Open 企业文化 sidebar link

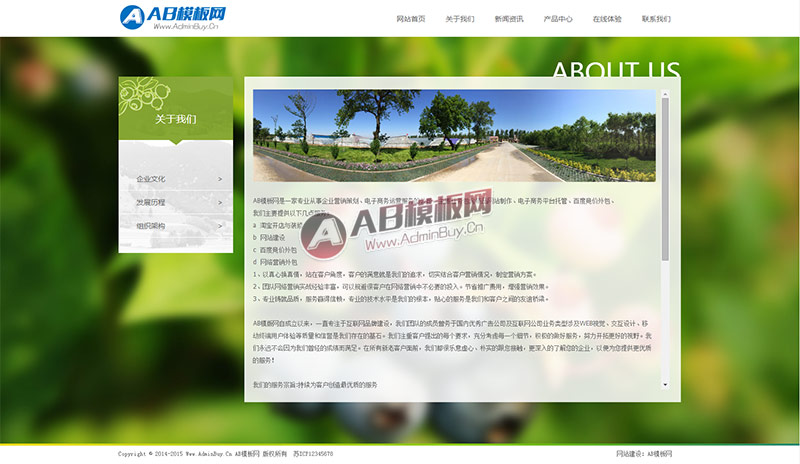click(151, 179)
